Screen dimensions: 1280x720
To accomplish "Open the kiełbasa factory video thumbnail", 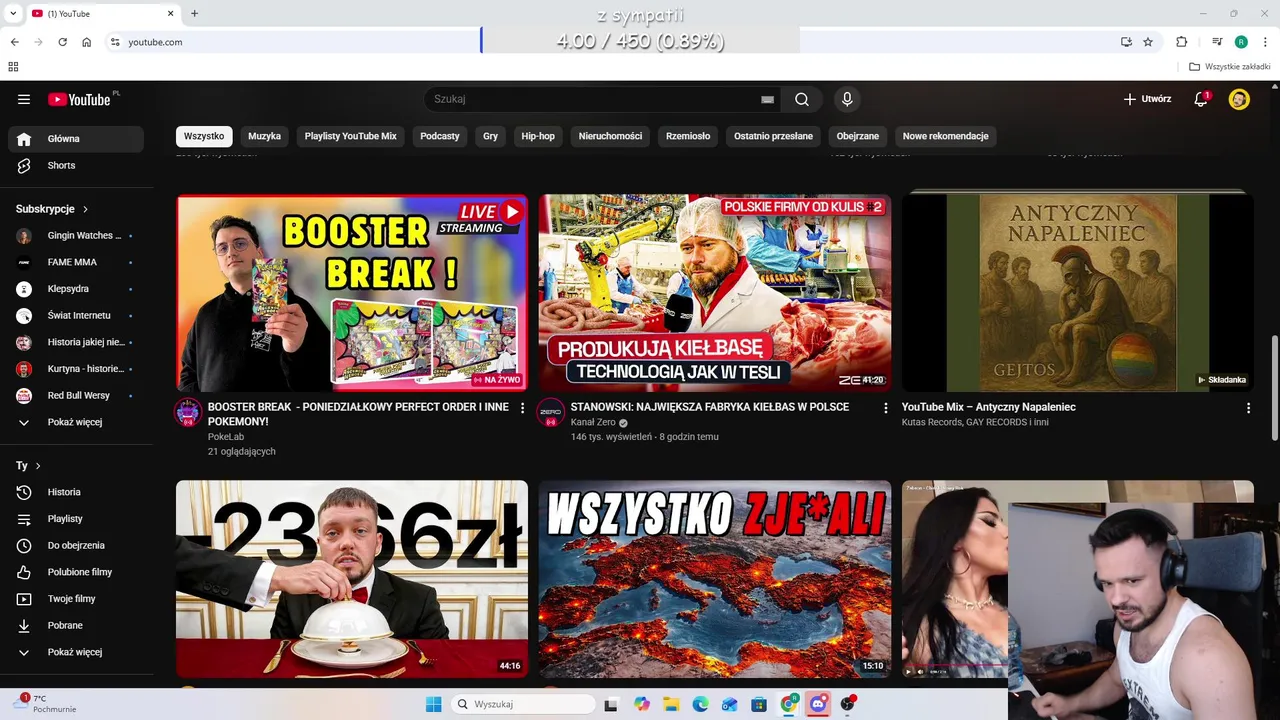I will click(715, 293).
